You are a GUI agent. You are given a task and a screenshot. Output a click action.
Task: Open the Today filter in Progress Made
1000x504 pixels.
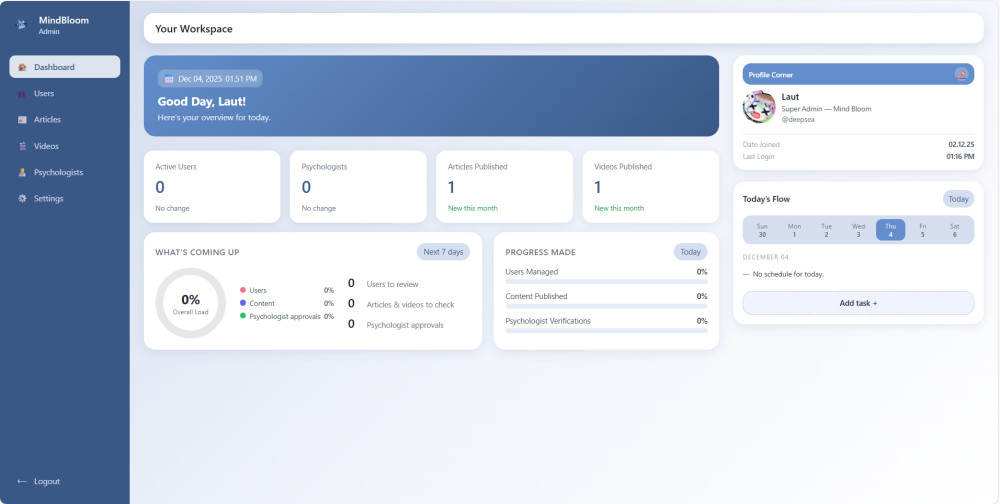[x=690, y=252]
